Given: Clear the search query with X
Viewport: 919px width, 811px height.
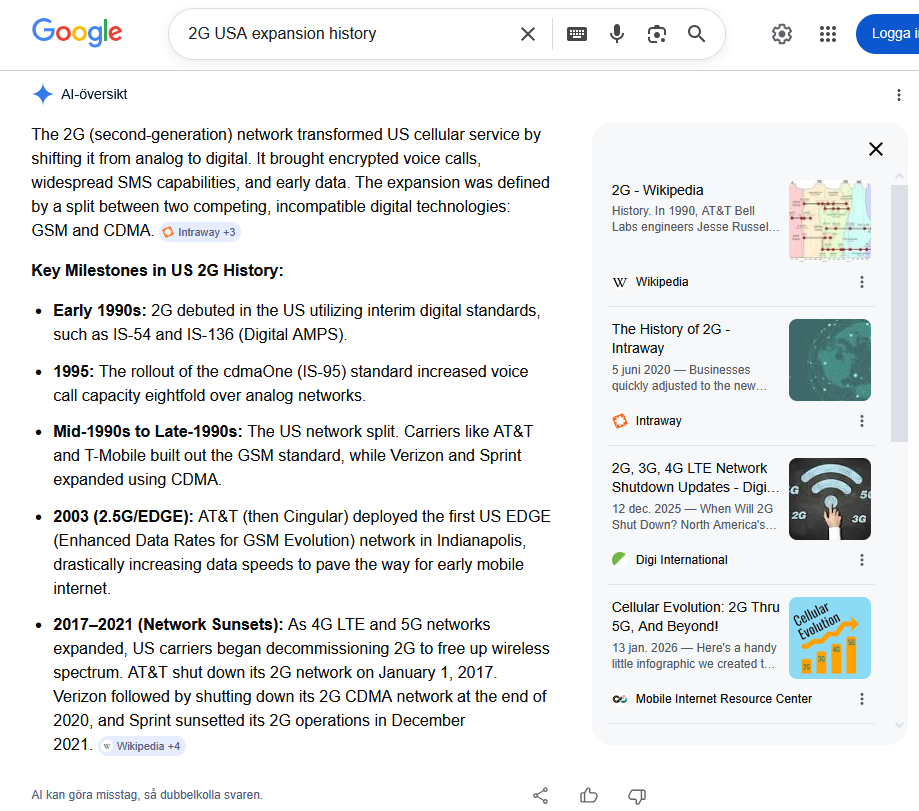Looking at the screenshot, I should 527,34.
